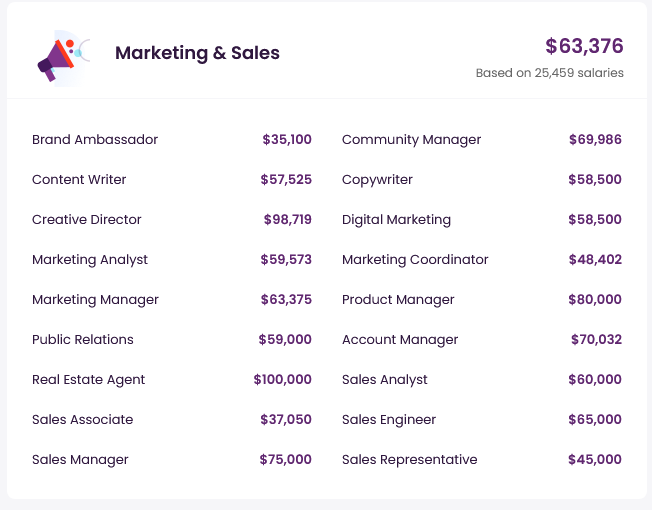The width and height of the screenshot is (652, 510).
Task: Click the $63,376 average salary figure
Action: 584,46
